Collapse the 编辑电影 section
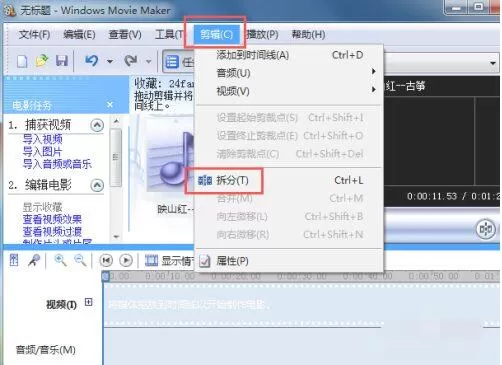The height and width of the screenshot is (365, 502). 97,185
